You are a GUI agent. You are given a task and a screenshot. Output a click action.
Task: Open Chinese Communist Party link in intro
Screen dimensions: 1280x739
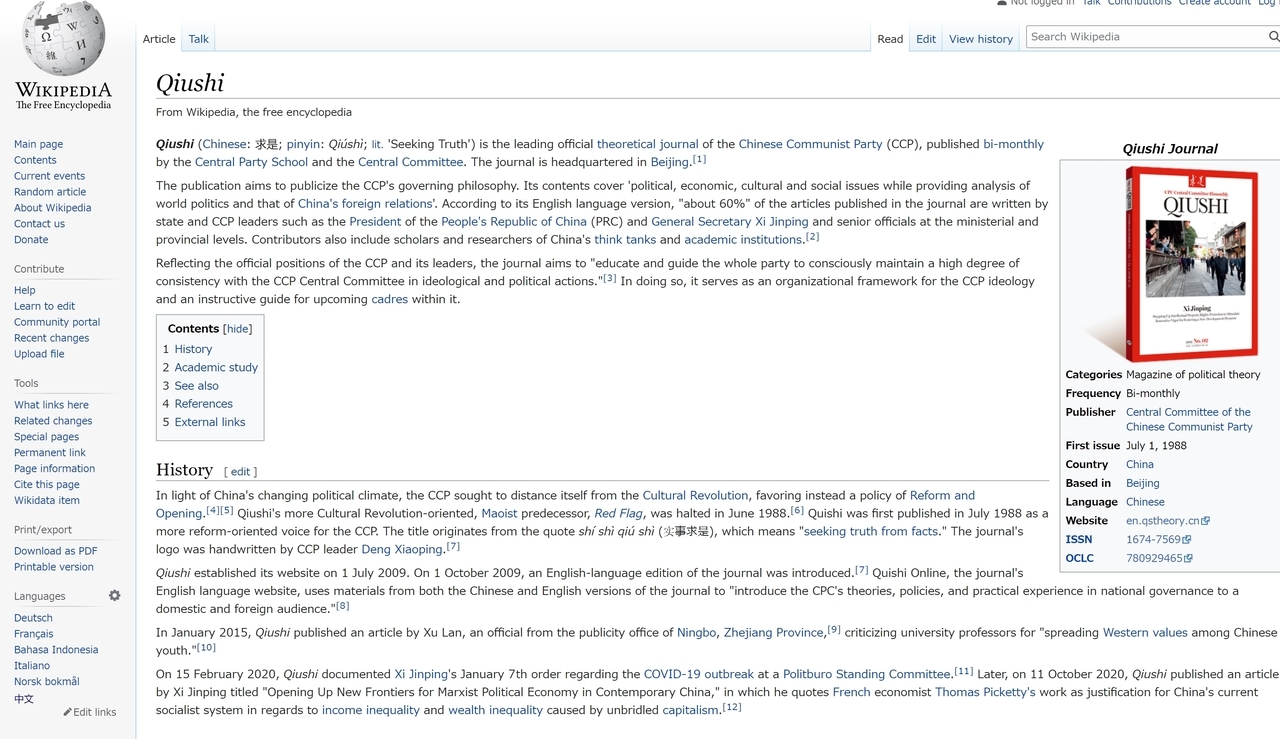(x=810, y=144)
